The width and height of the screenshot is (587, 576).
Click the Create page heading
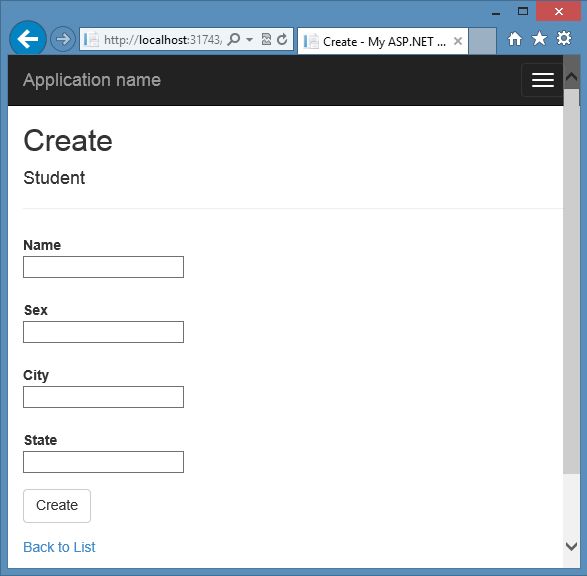pyautogui.click(x=68, y=141)
